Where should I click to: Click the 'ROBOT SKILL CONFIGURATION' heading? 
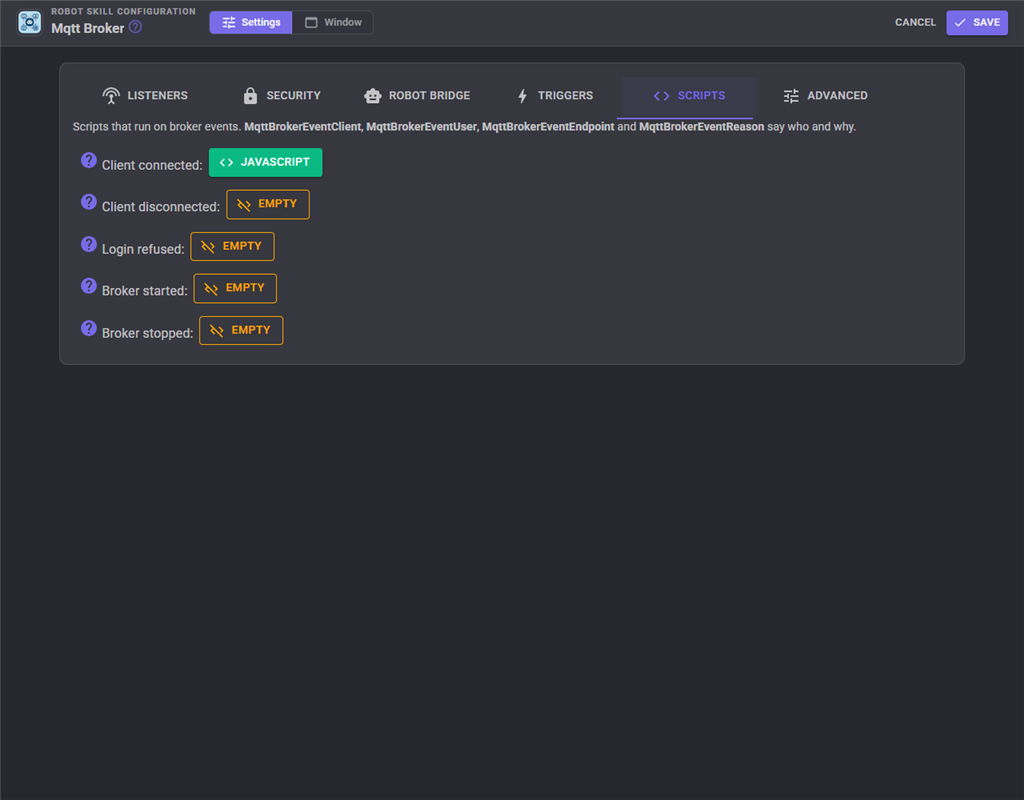click(x=123, y=11)
